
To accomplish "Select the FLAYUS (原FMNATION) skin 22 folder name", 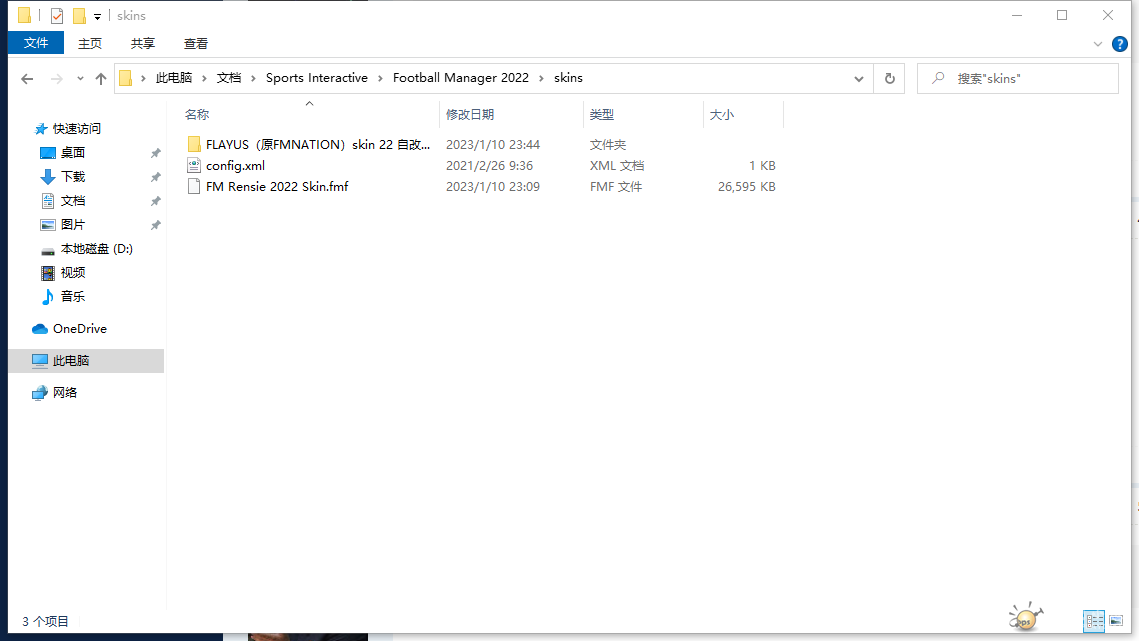I will pos(318,145).
